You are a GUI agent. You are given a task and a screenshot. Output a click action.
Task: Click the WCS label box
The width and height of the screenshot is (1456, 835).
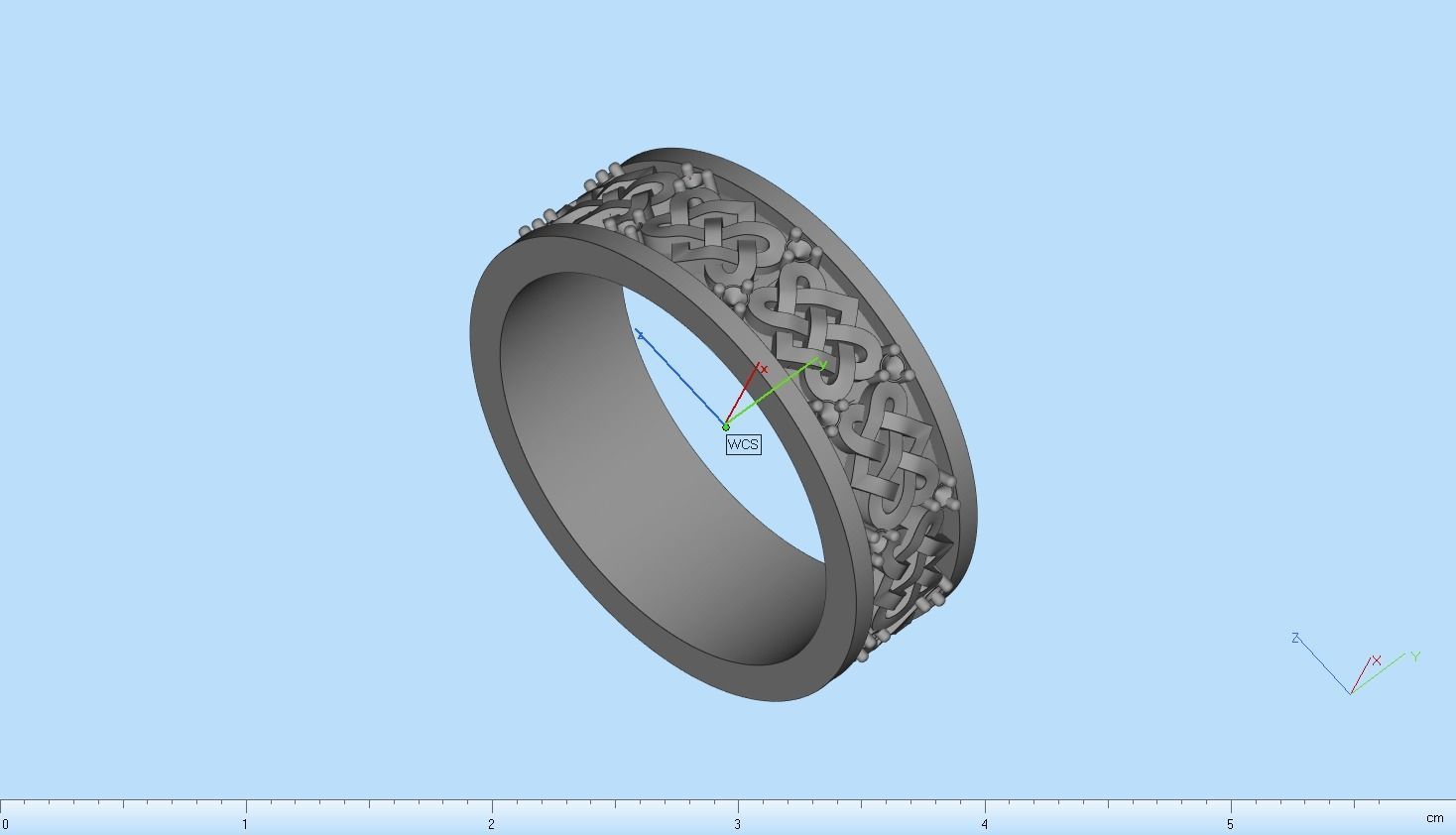(743, 444)
